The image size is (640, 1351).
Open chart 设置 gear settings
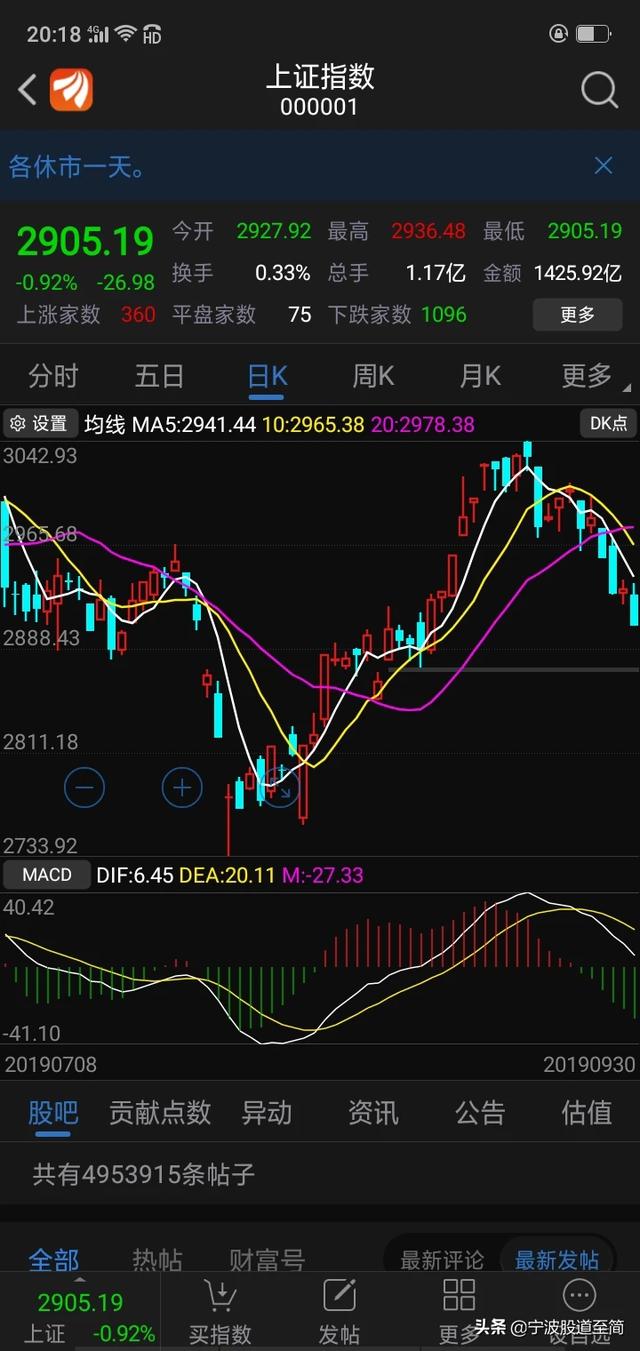(39, 424)
